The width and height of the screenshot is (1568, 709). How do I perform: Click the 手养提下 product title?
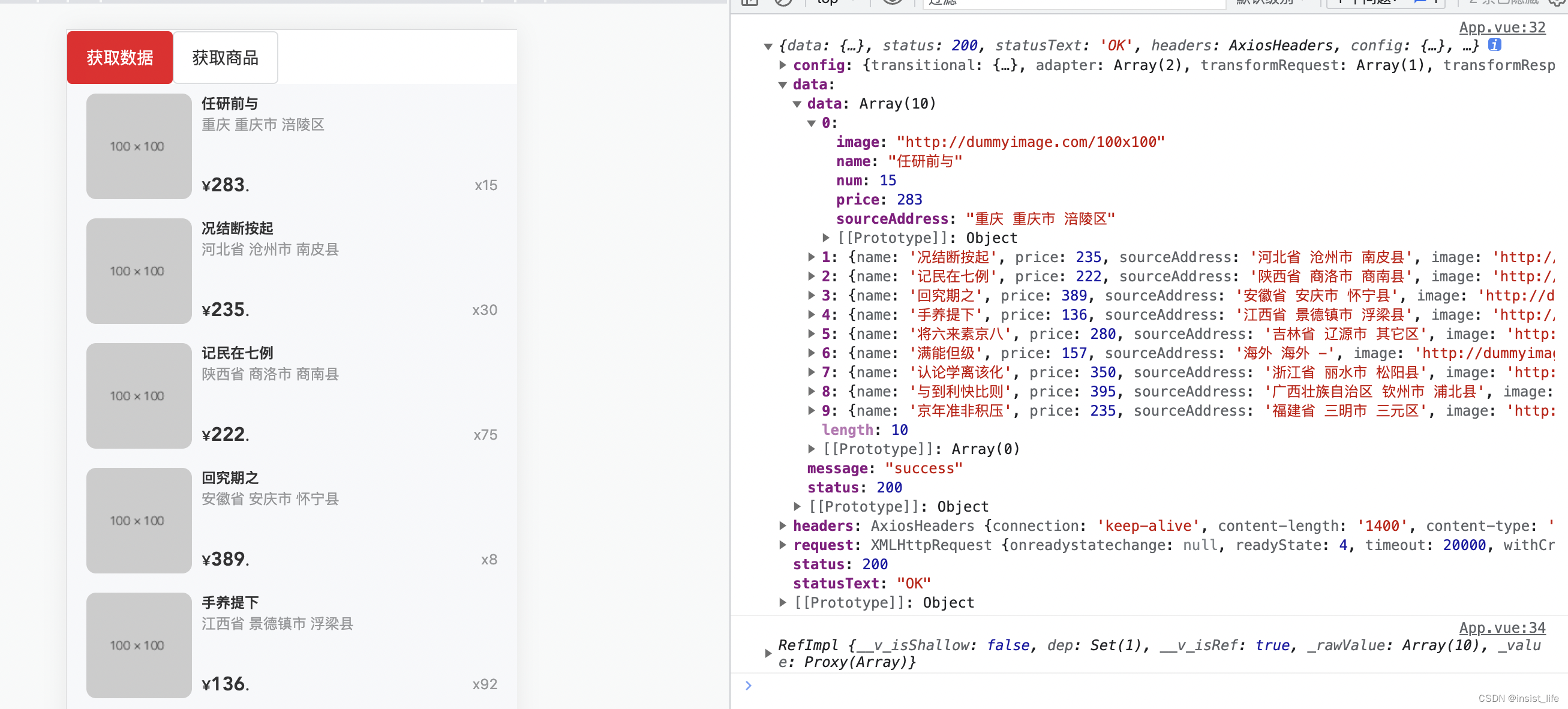click(x=230, y=602)
